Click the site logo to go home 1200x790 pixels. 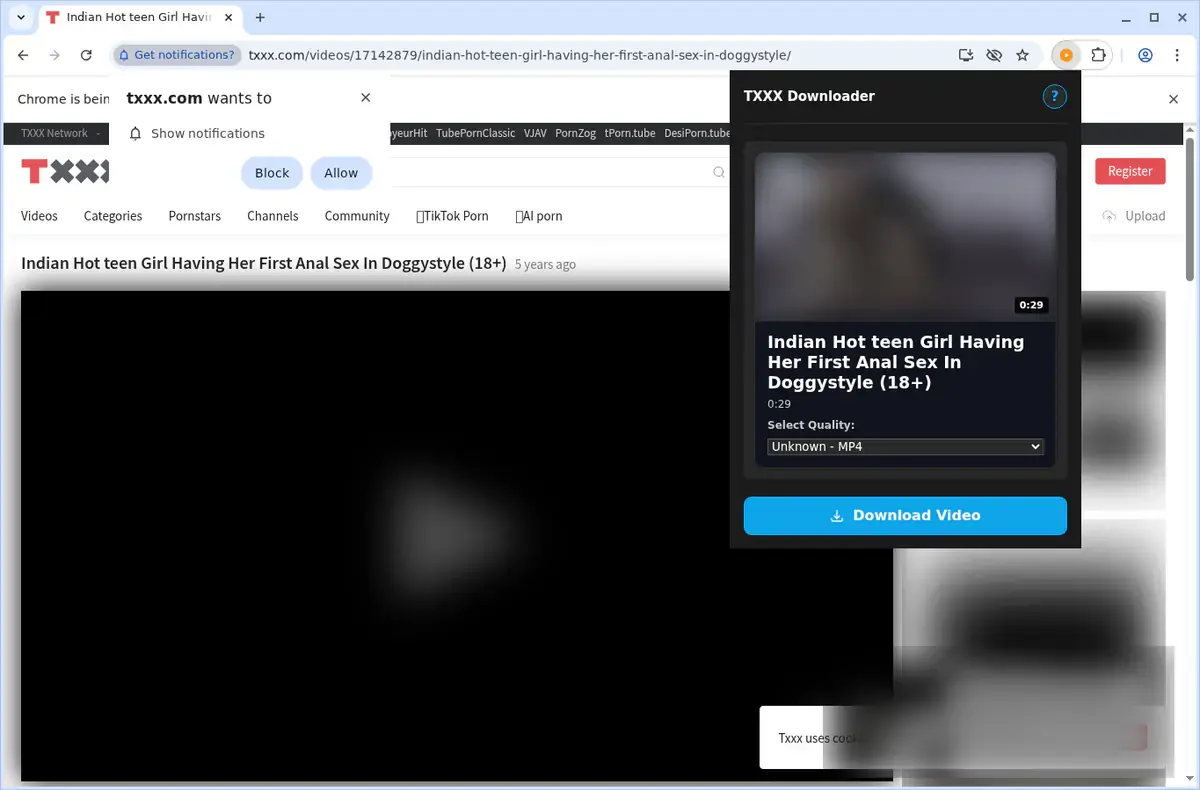[65, 172]
